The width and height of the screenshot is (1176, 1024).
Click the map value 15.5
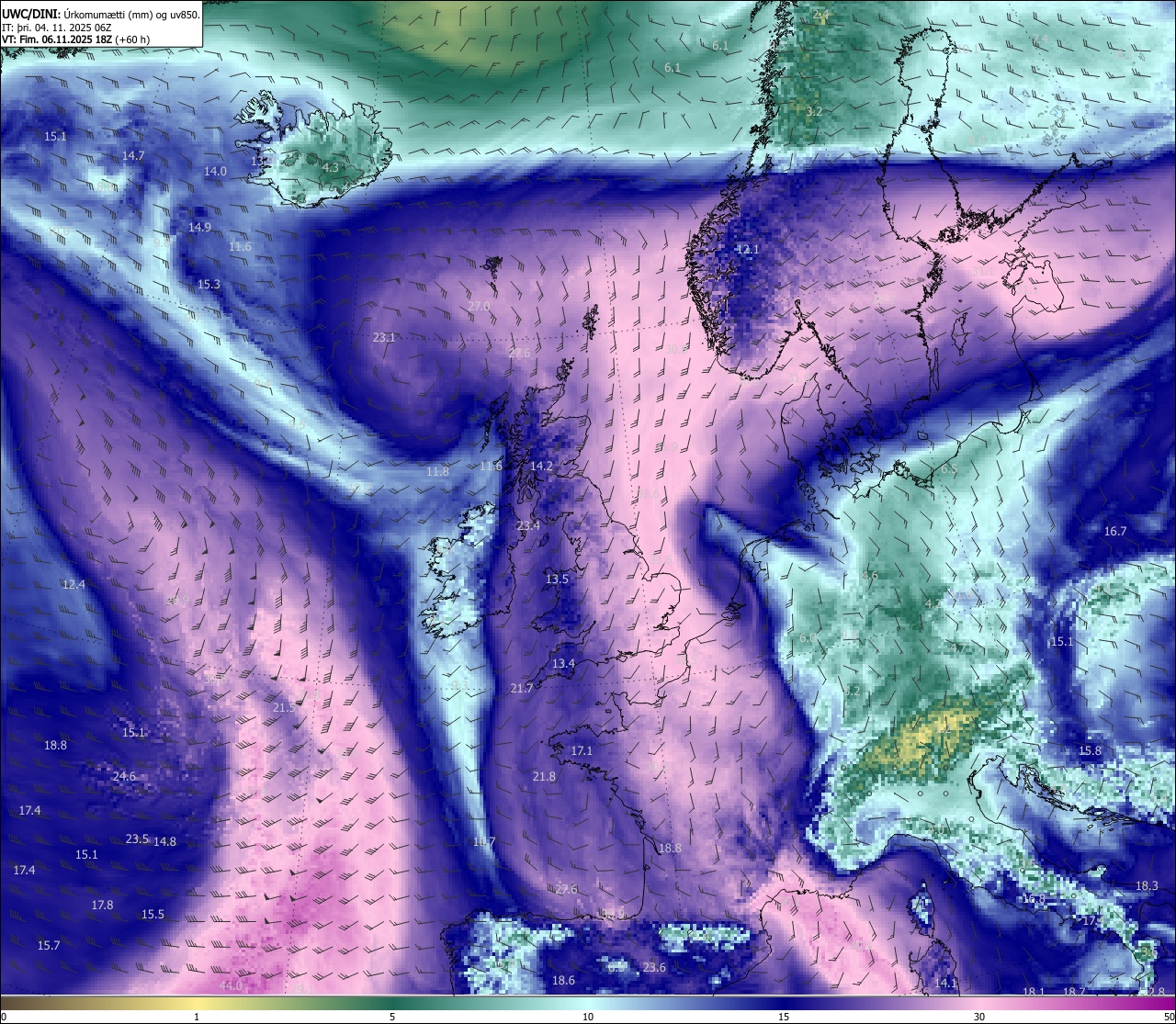click(153, 914)
